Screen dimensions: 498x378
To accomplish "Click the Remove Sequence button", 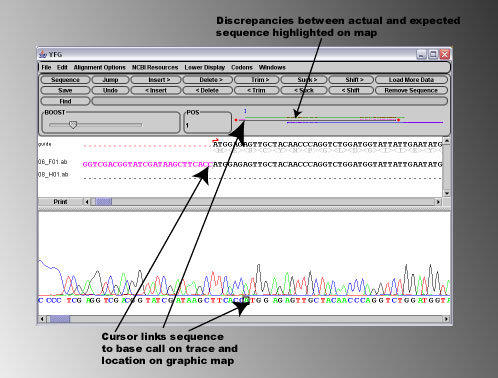I will [411, 90].
